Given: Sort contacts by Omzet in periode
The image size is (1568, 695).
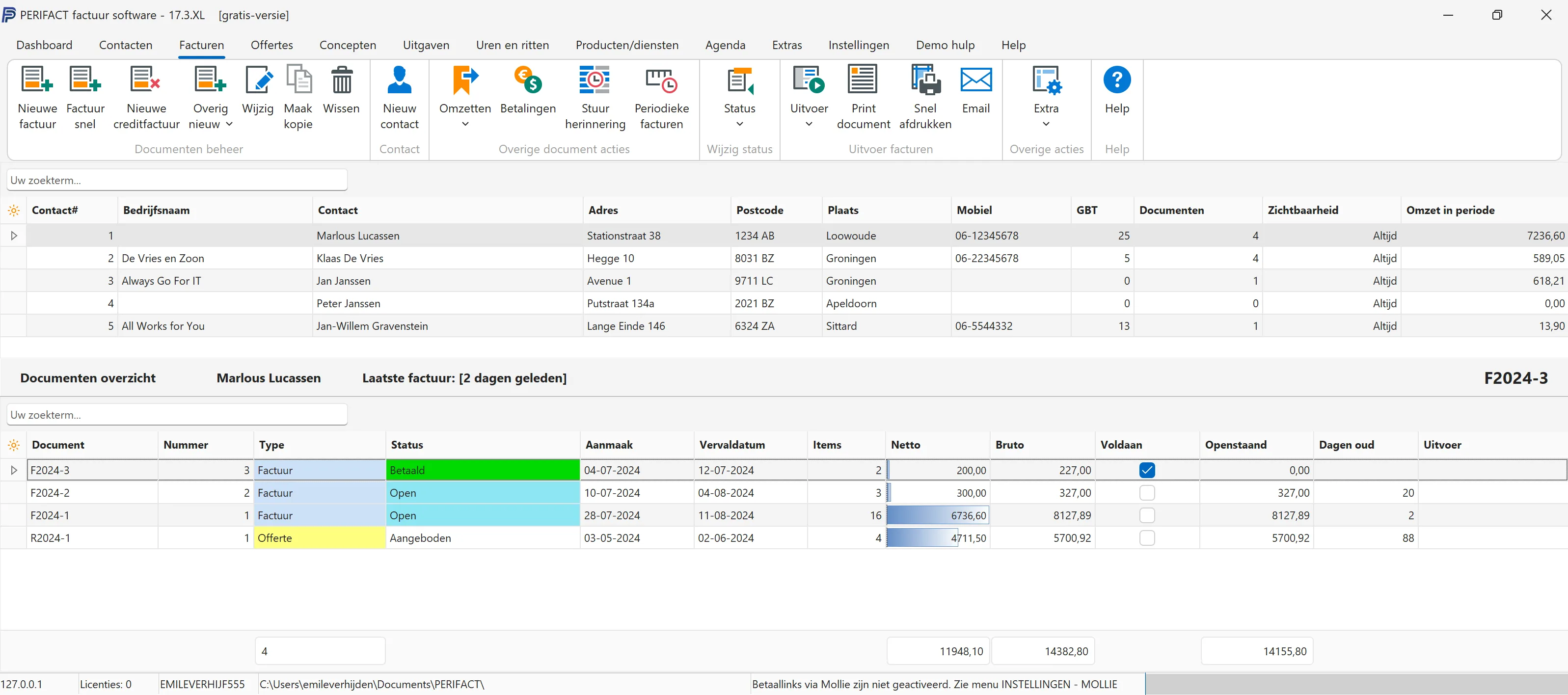Looking at the screenshot, I should (1484, 211).
